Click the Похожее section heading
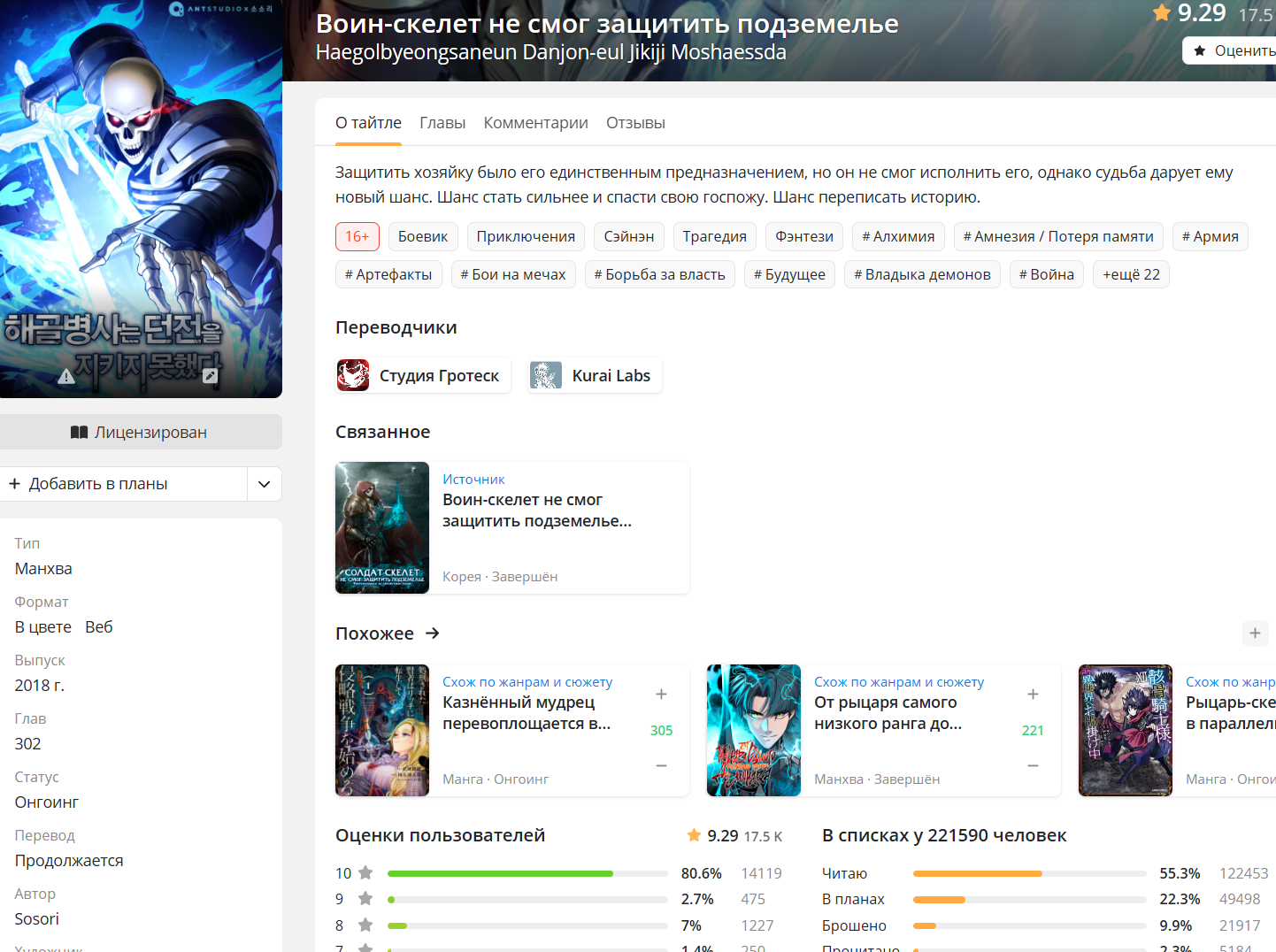This screenshot has width=1276, height=952. [374, 633]
